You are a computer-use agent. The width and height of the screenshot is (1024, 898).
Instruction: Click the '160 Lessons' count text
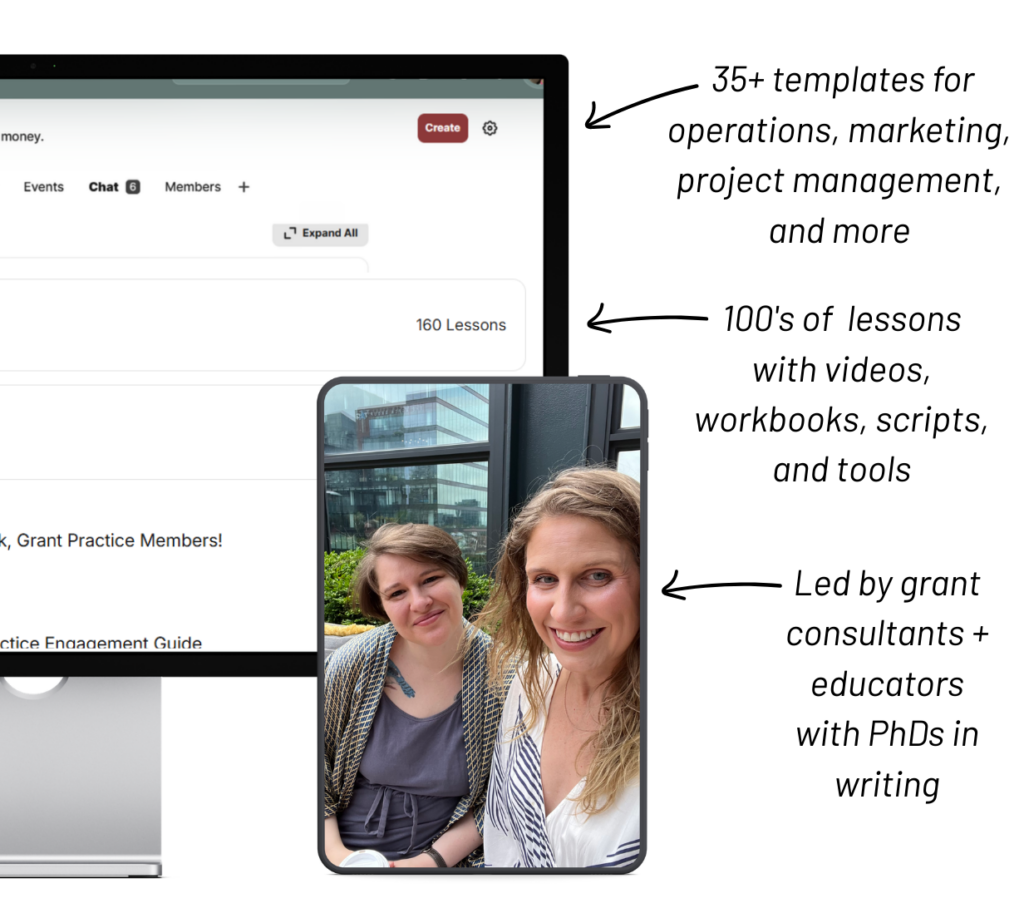pos(460,325)
